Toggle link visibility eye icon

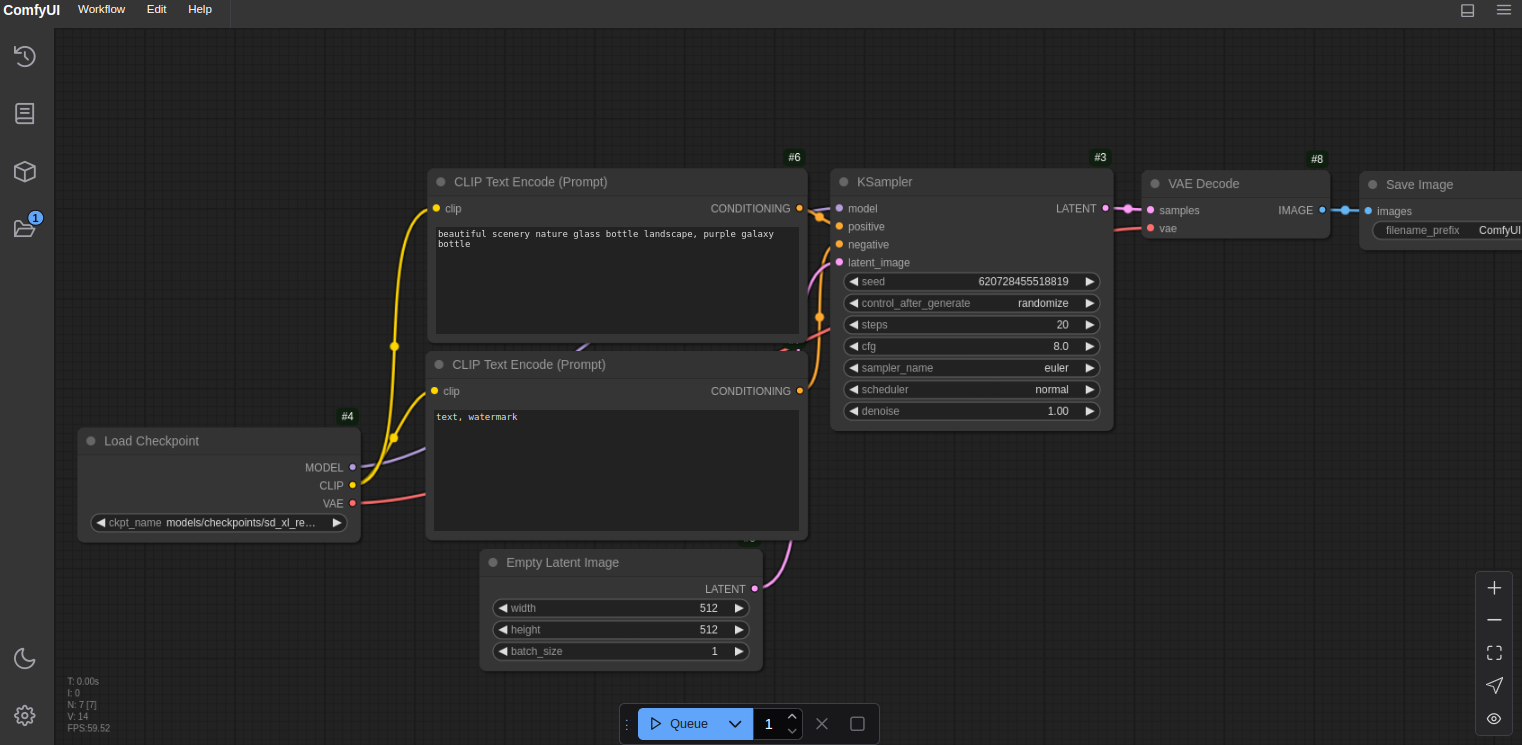point(1494,718)
